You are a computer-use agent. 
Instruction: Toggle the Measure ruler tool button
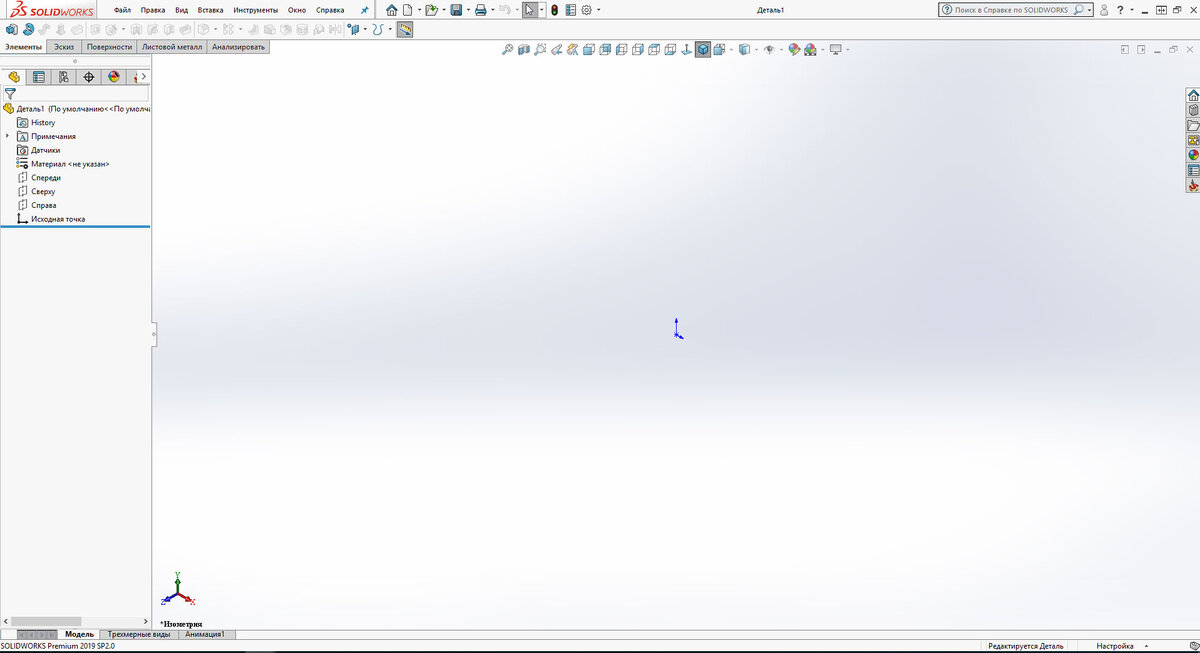click(405, 30)
